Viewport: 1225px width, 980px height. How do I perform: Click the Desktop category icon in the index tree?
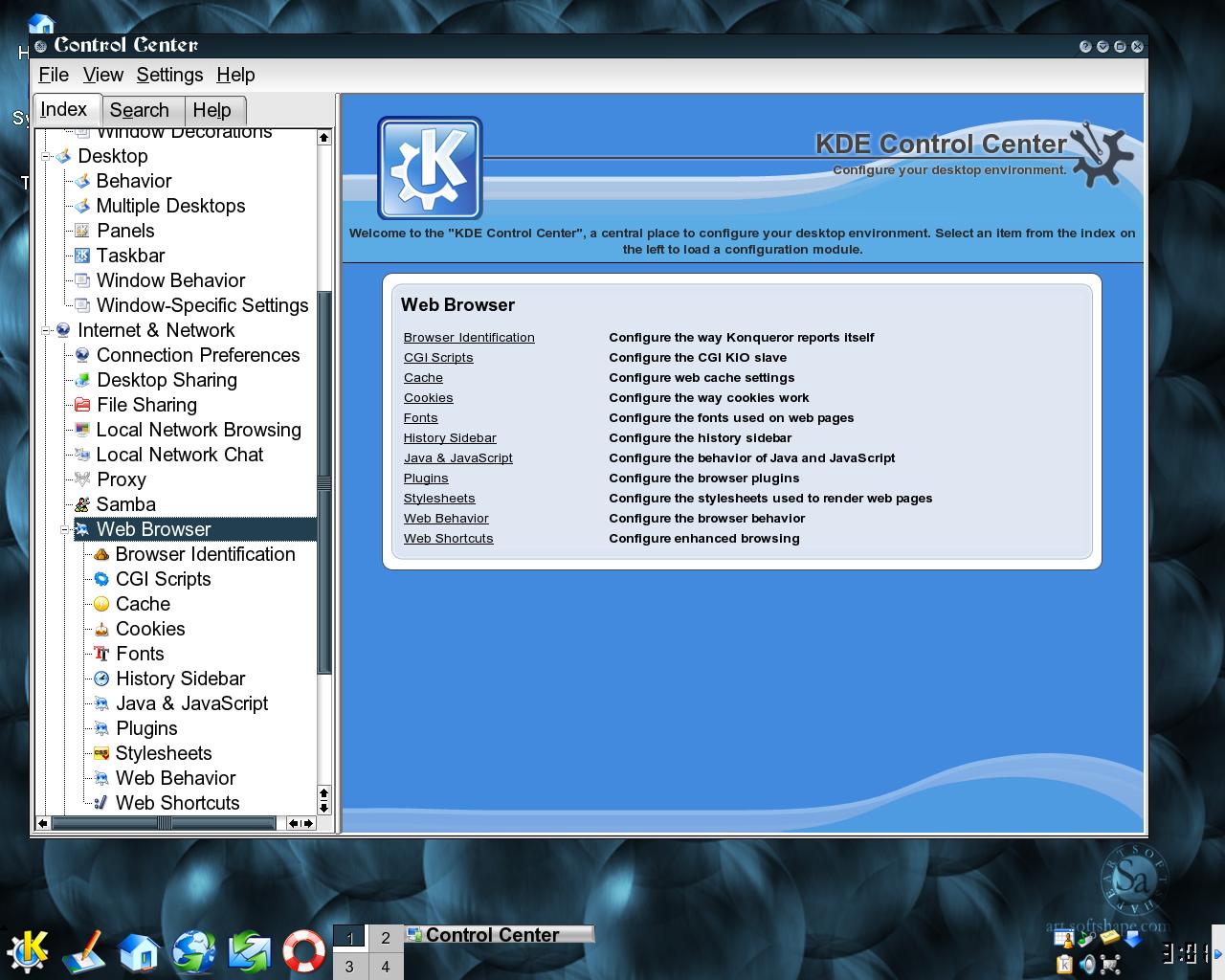[63, 156]
